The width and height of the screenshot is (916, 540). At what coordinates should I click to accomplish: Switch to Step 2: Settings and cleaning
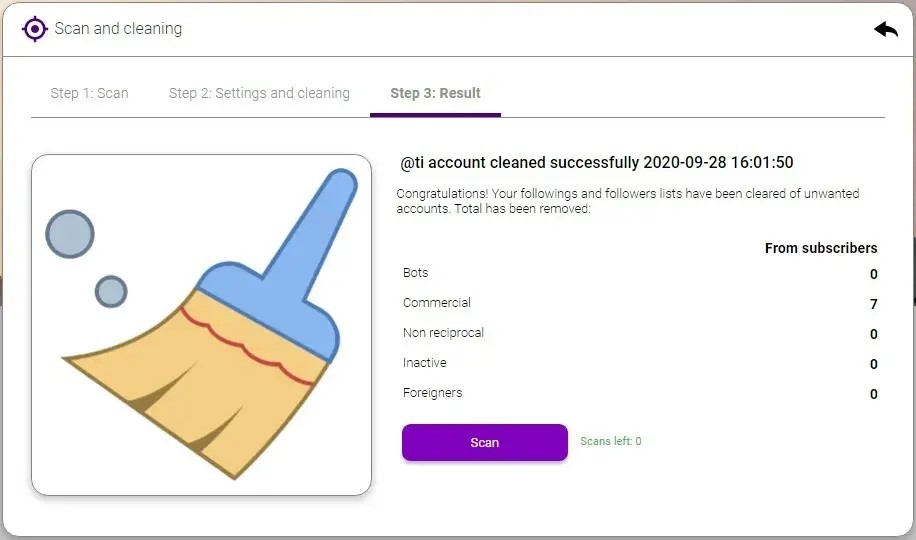tap(259, 94)
